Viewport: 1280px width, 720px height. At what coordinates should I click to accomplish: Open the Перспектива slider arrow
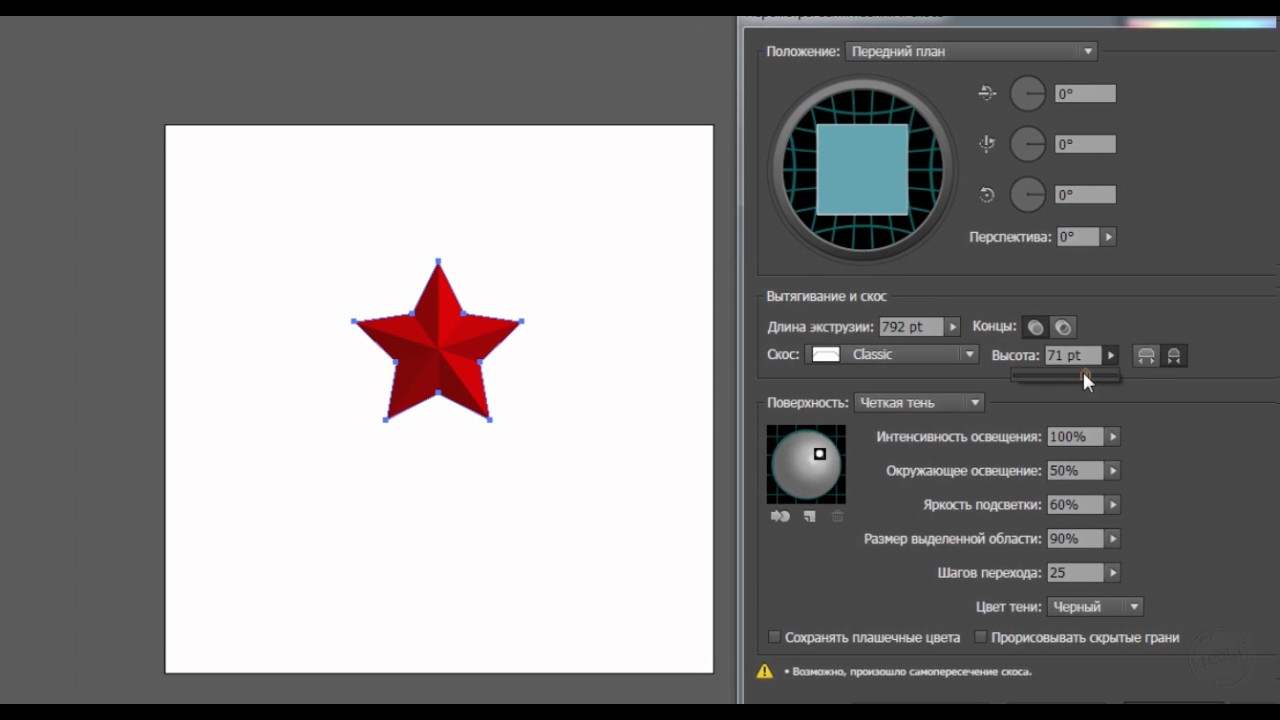pyautogui.click(x=1108, y=237)
